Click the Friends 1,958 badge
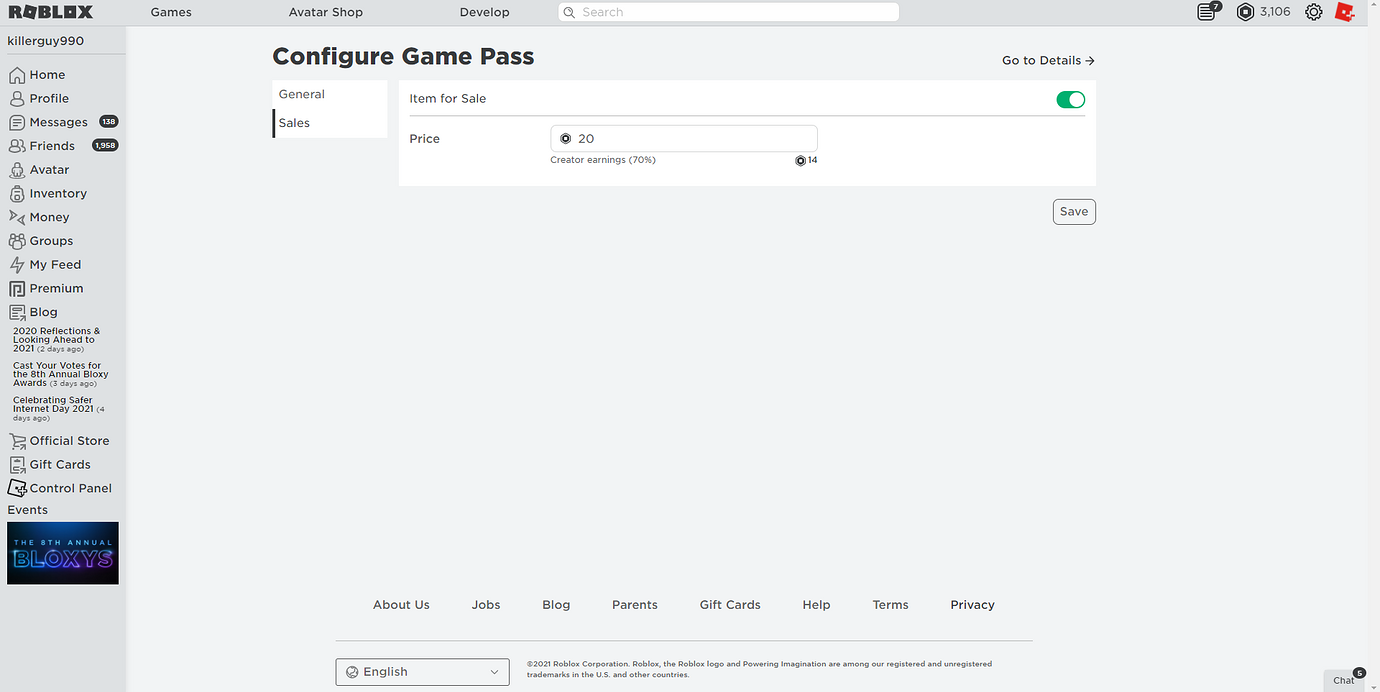1380x692 pixels. point(105,146)
